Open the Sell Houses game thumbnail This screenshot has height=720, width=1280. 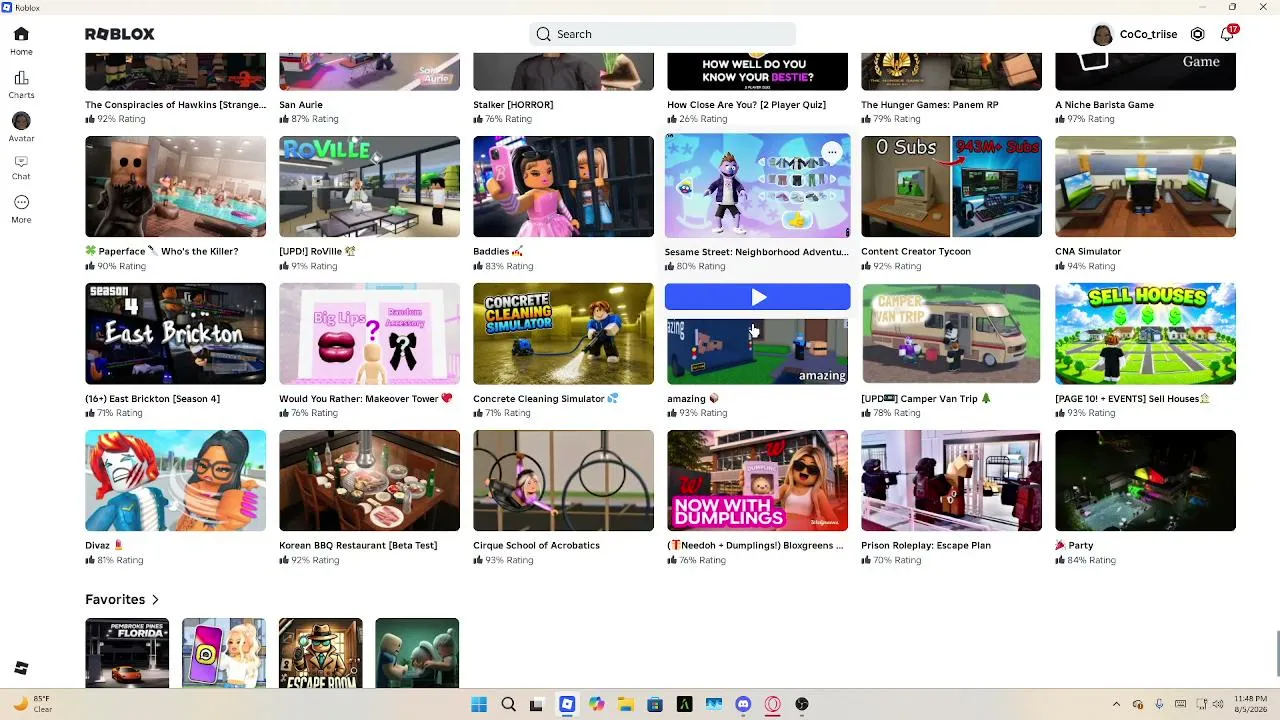[x=1145, y=334]
